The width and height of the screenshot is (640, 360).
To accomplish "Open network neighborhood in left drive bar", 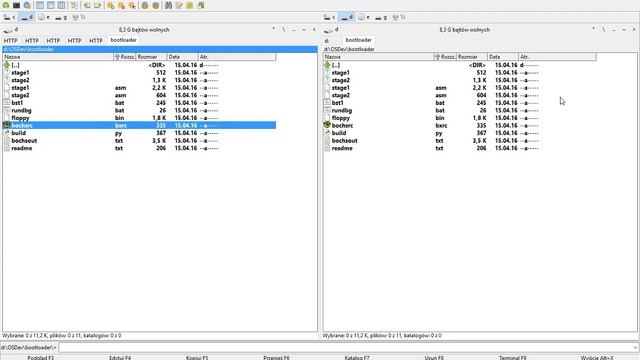I will click(x=78, y=17).
